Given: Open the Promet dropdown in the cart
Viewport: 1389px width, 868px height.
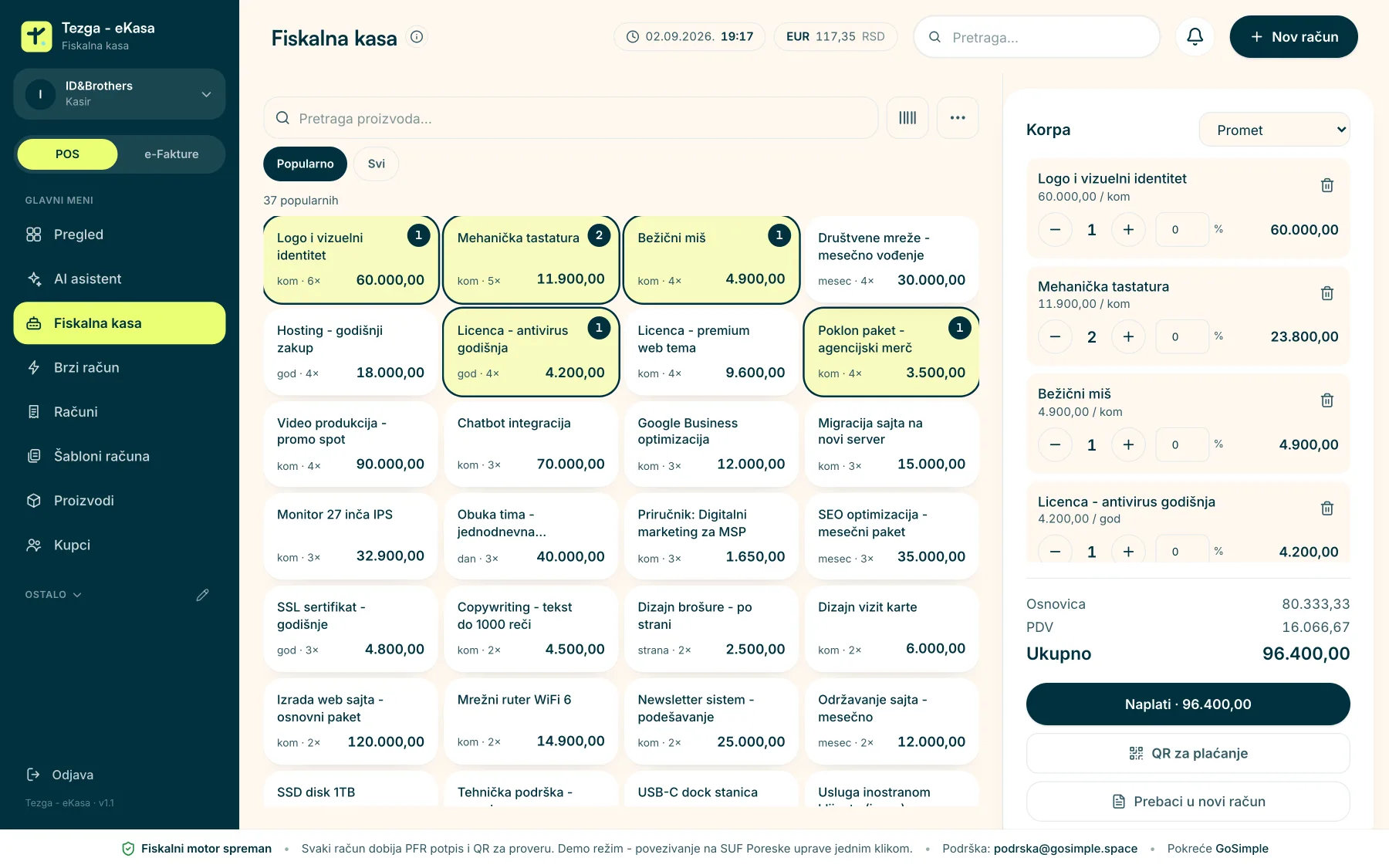Looking at the screenshot, I should pos(1274,130).
